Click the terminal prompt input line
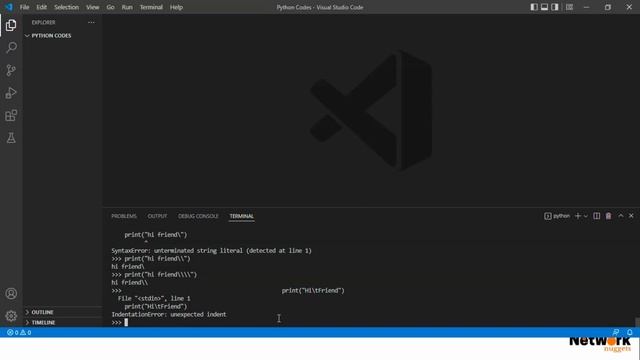 120,322
